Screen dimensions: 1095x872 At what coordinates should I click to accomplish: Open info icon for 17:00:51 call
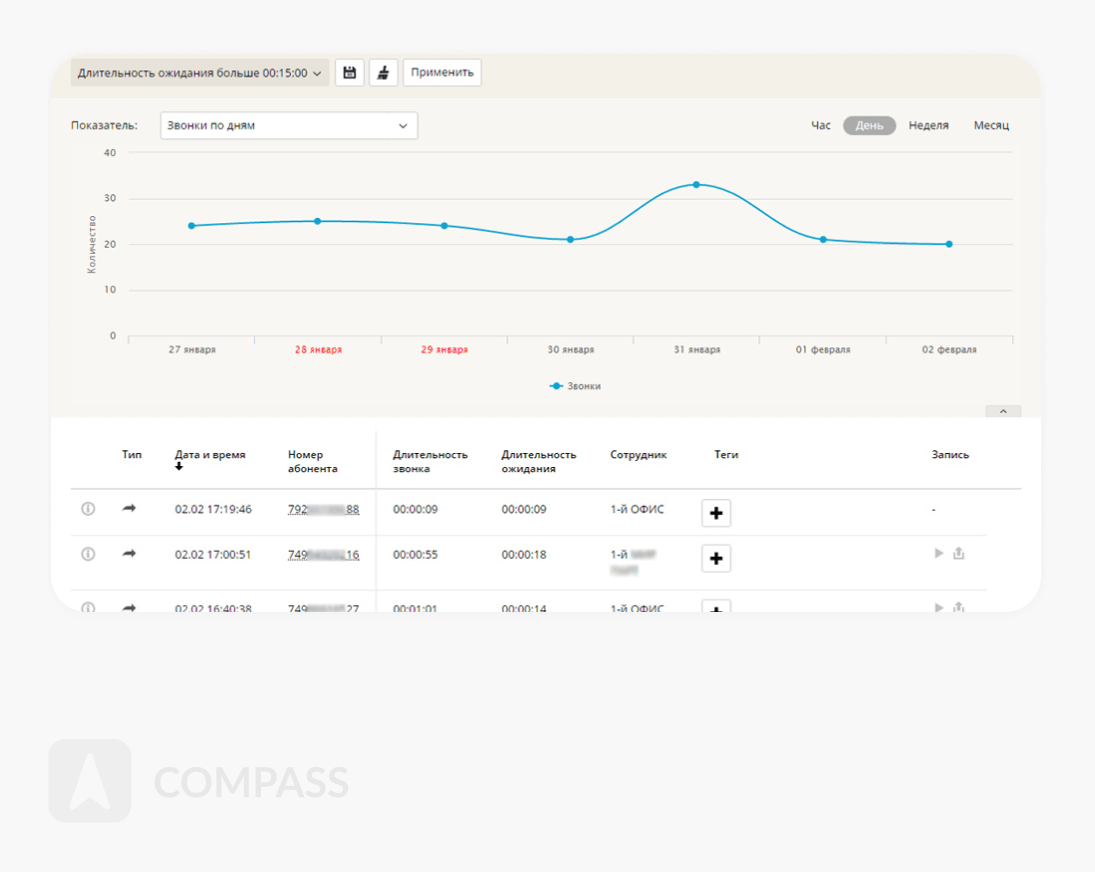click(88, 554)
